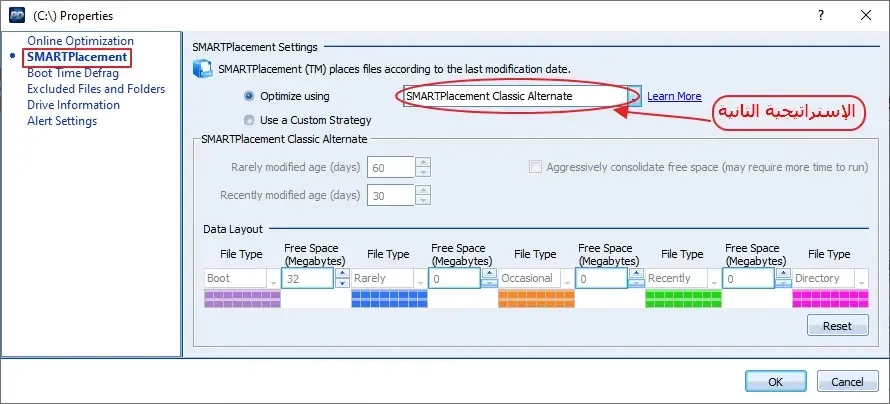Increase free space after the Recently zone
The height and width of the screenshot is (404, 890).
[x=783, y=273]
